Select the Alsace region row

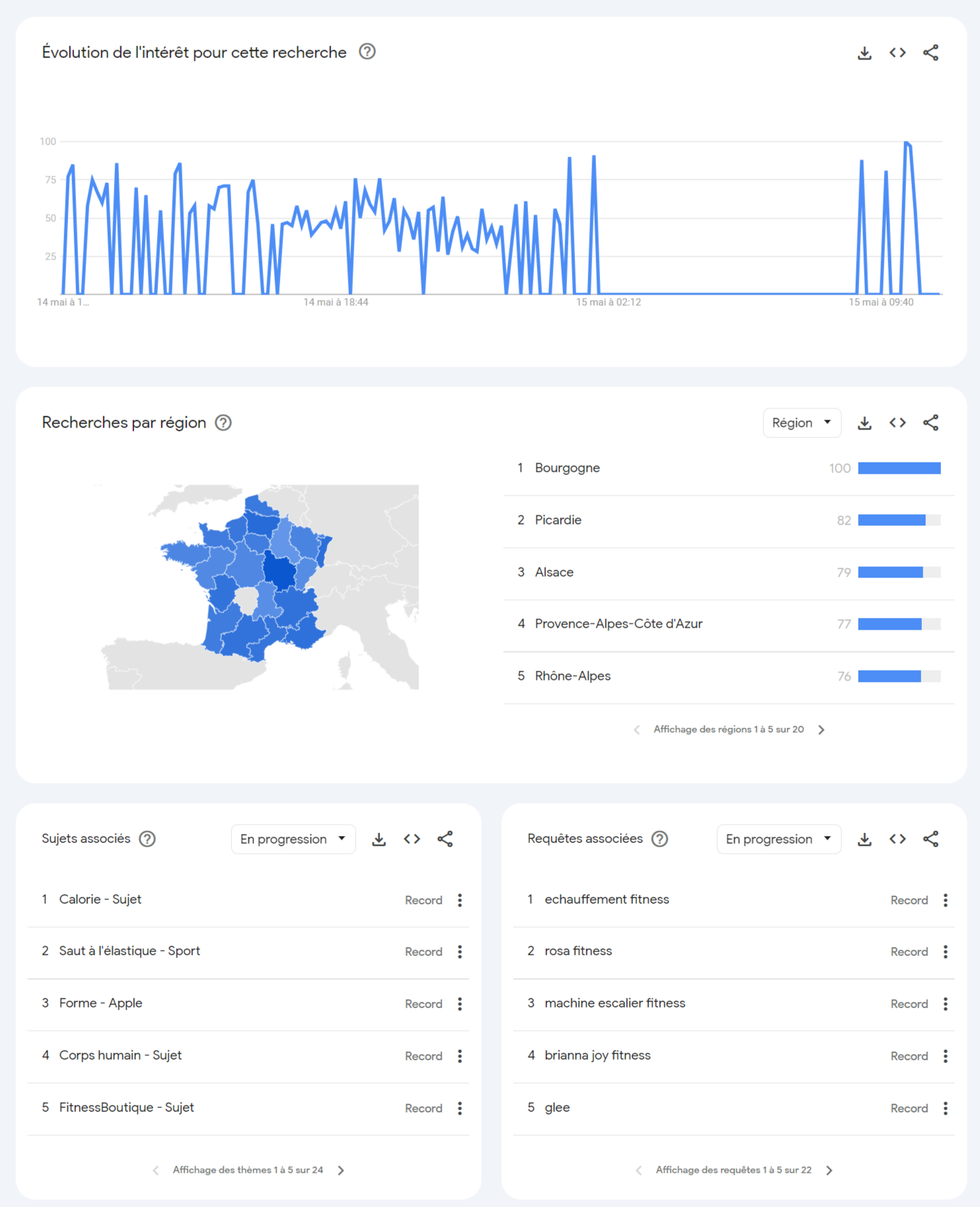(729, 572)
